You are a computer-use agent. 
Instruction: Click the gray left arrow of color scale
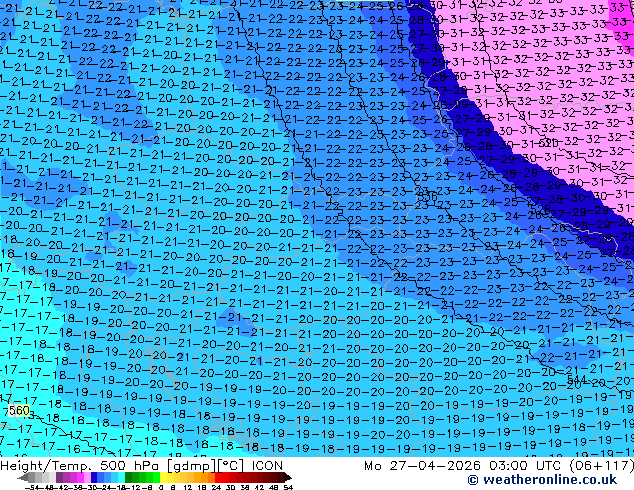22,477
